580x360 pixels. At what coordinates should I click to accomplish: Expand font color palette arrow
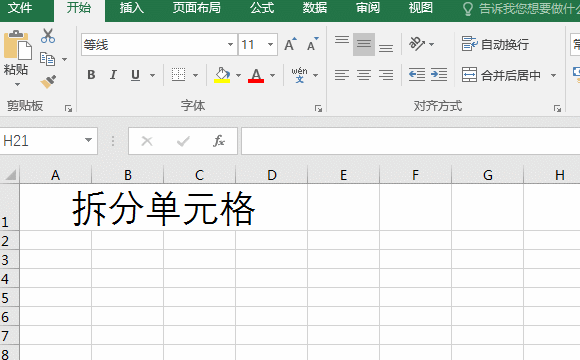point(273,75)
